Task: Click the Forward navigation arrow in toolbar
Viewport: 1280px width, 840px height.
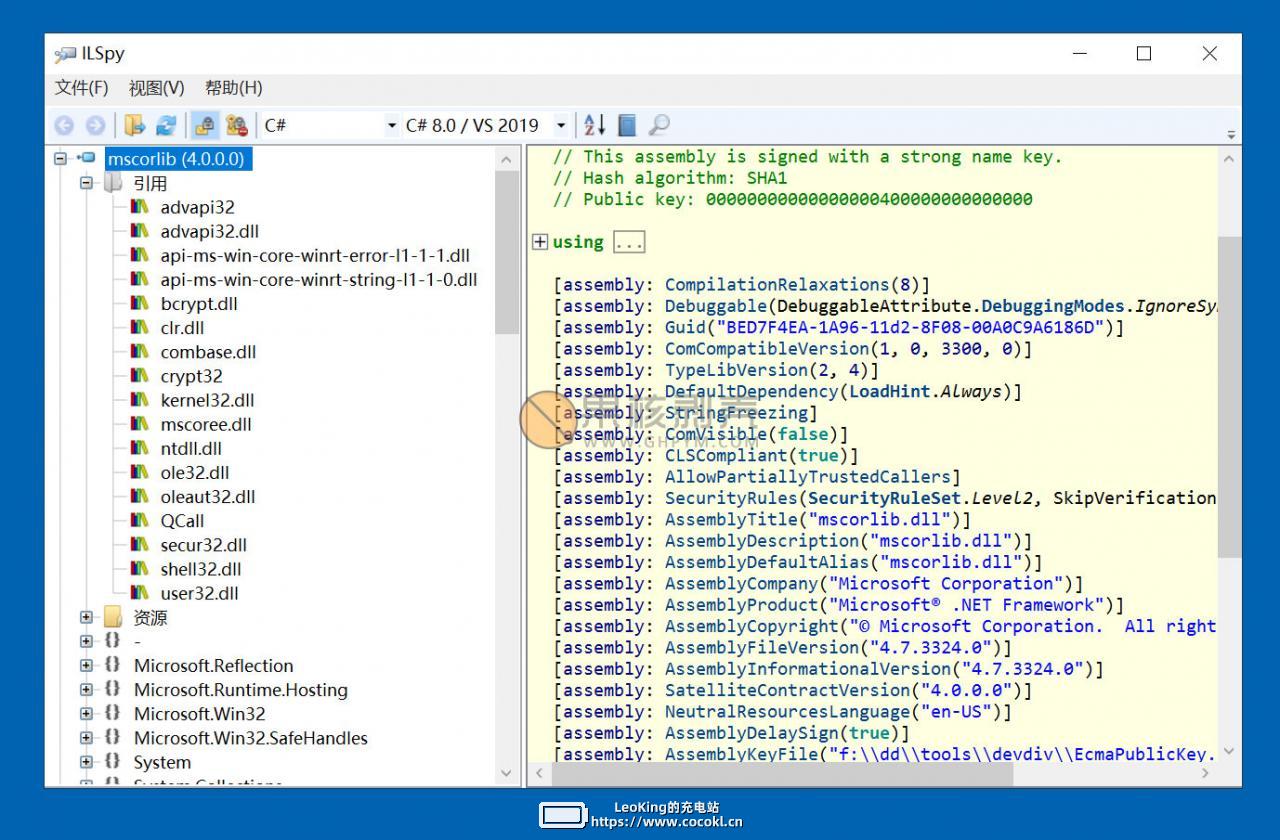Action: pos(95,125)
